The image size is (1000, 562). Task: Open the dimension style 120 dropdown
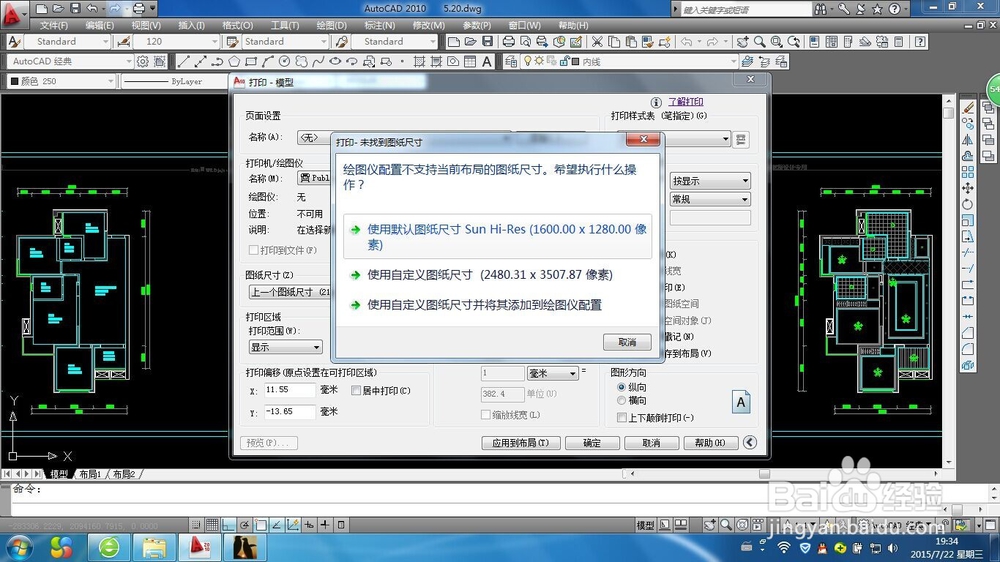pos(176,41)
